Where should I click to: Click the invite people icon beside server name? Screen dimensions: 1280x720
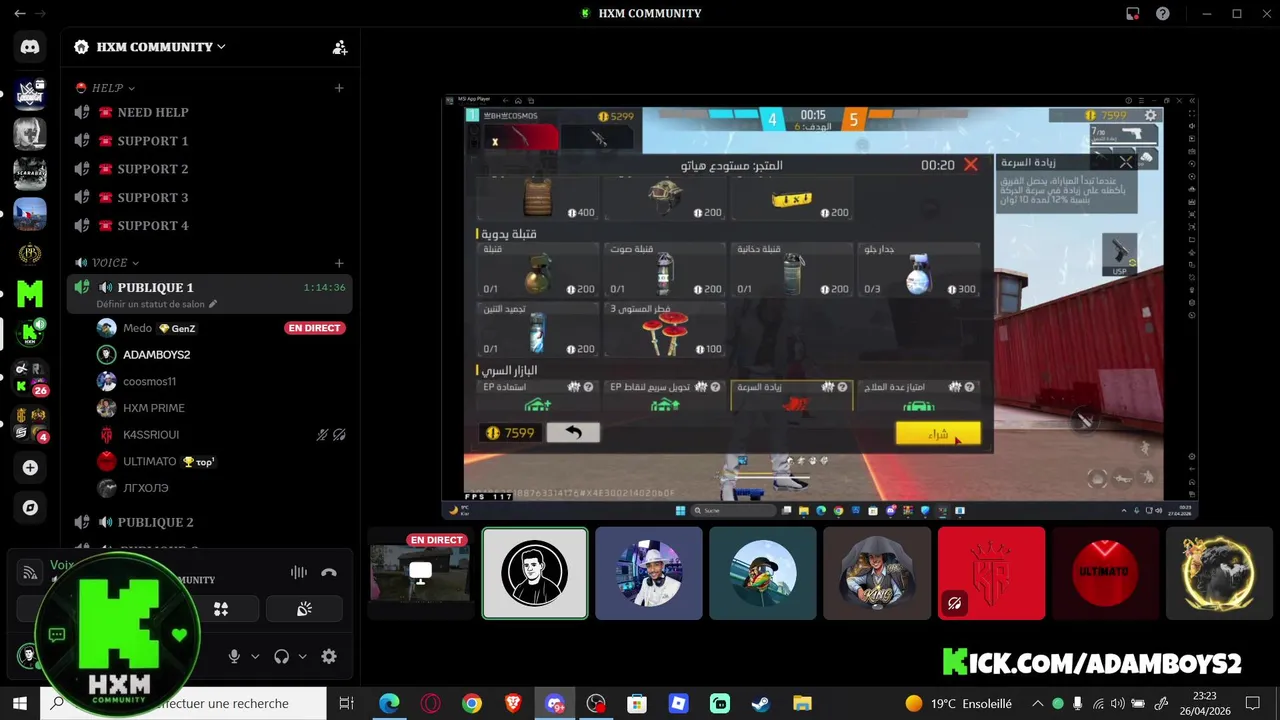pyautogui.click(x=340, y=47)
